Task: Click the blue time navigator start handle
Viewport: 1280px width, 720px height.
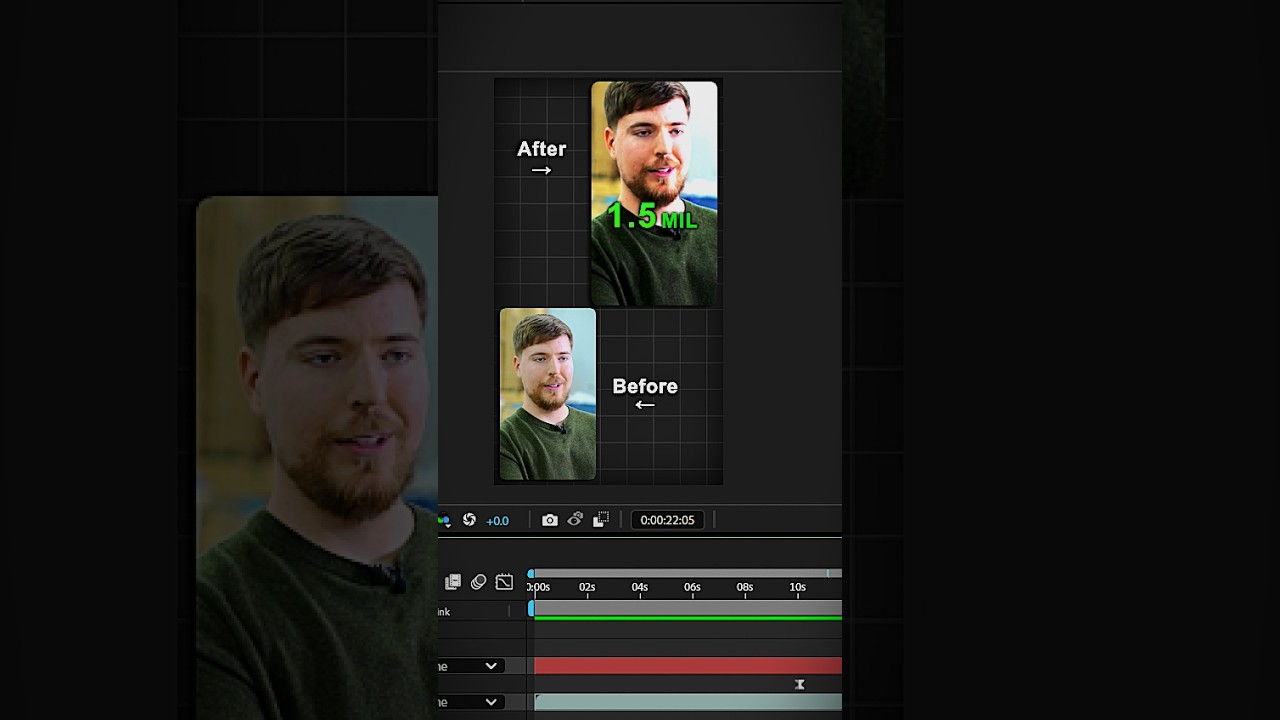Action: [x=531, y=573]
